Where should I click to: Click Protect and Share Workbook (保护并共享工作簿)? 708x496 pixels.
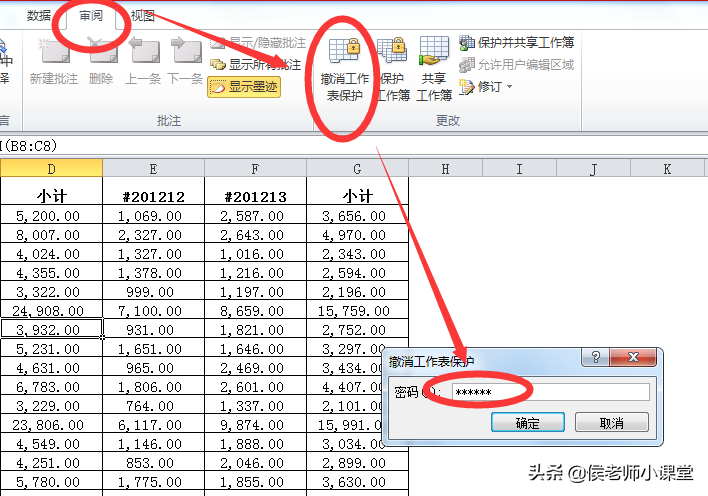[517, 43]
